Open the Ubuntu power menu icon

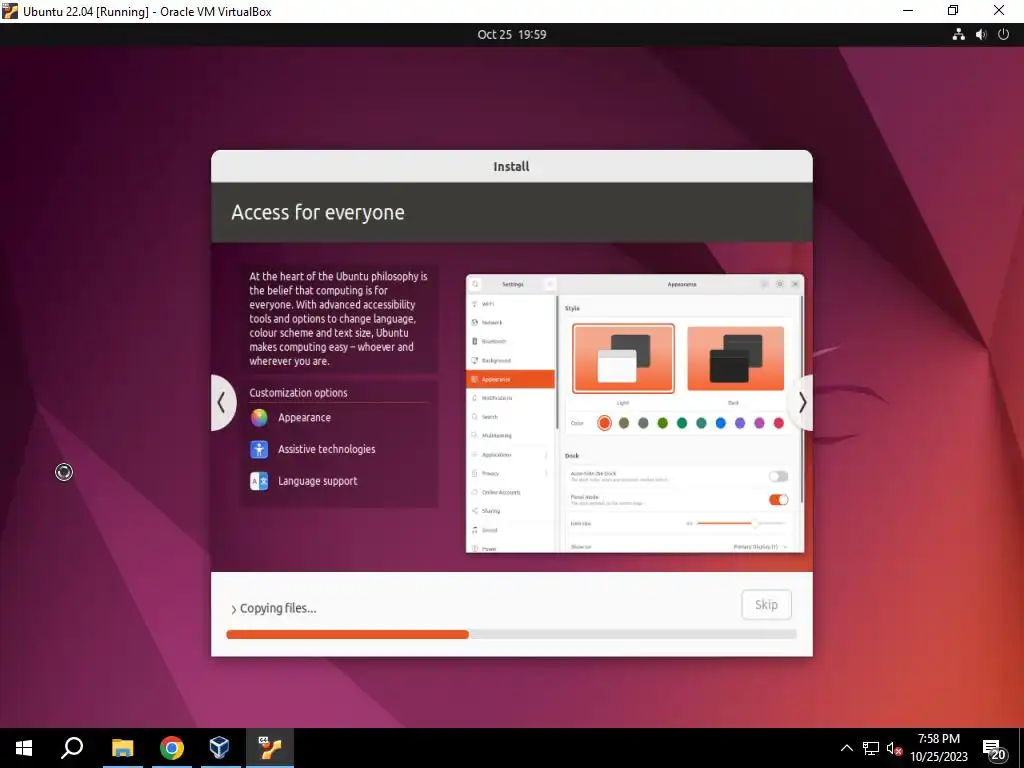click(x=1004, y=35)
